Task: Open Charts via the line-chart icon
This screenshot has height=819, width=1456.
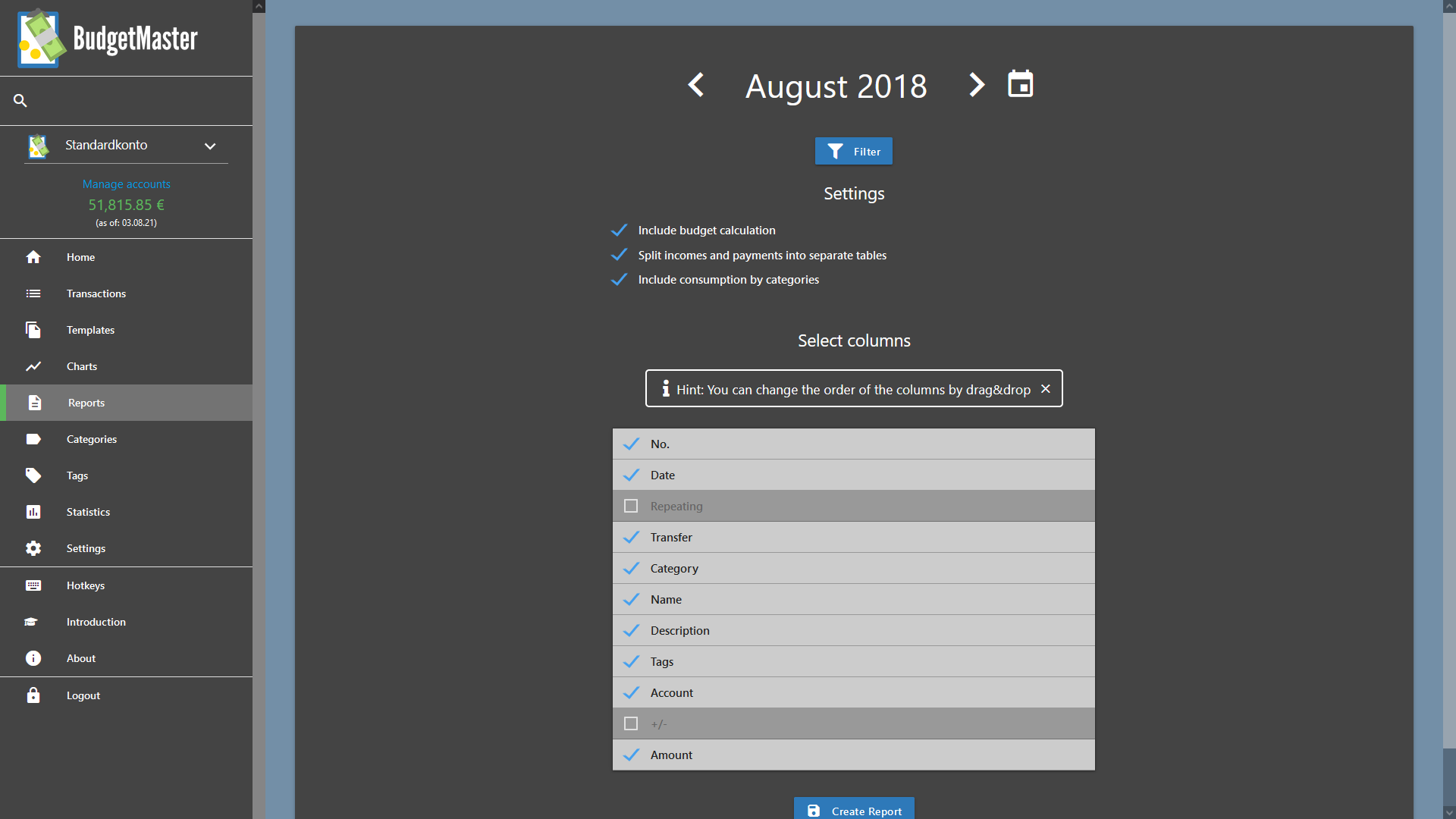Action: pyautogui.click(x=33, y=366)
